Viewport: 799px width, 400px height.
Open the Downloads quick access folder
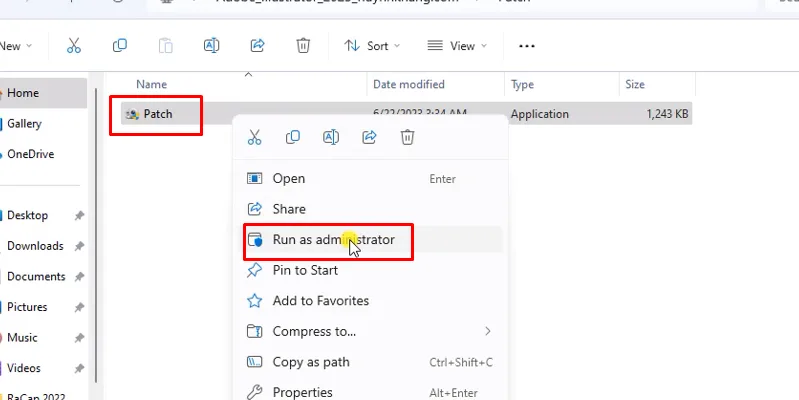coord(35,246)
